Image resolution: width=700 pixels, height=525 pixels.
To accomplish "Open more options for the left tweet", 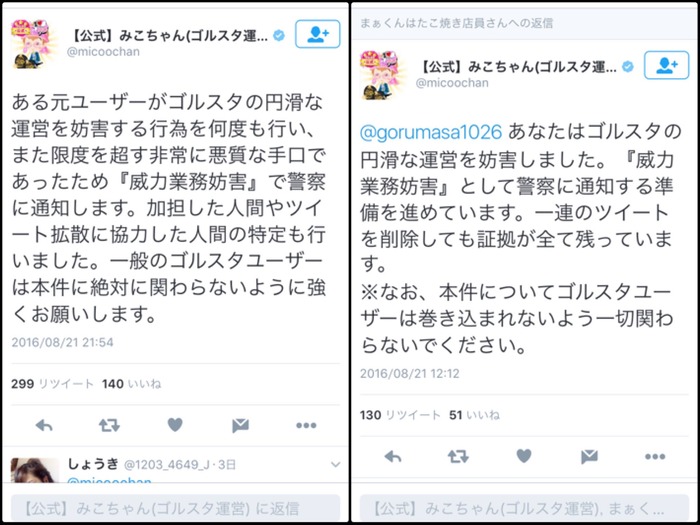I will point(306,425).
